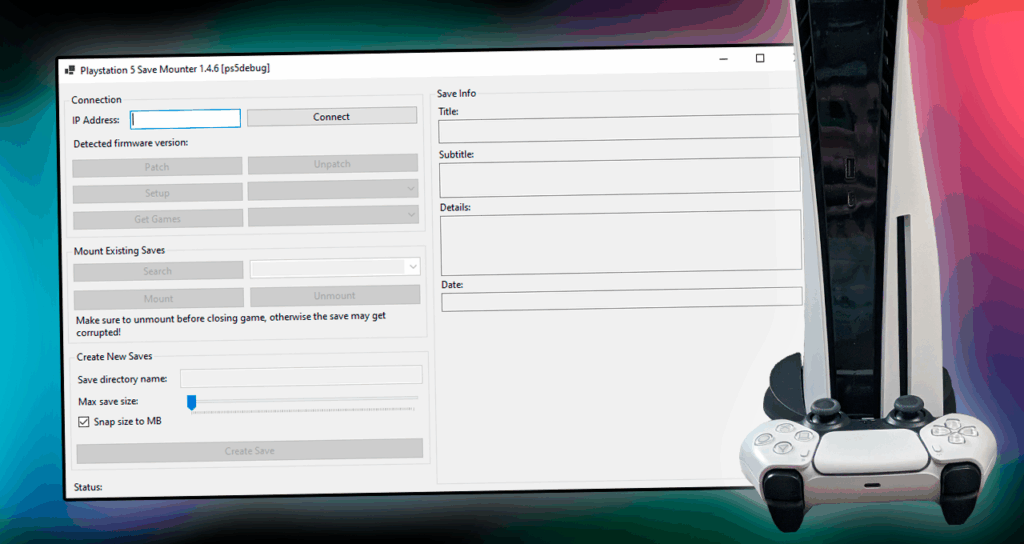Click the Get Games button
The image size is (1024, 544).
[157, 219]
